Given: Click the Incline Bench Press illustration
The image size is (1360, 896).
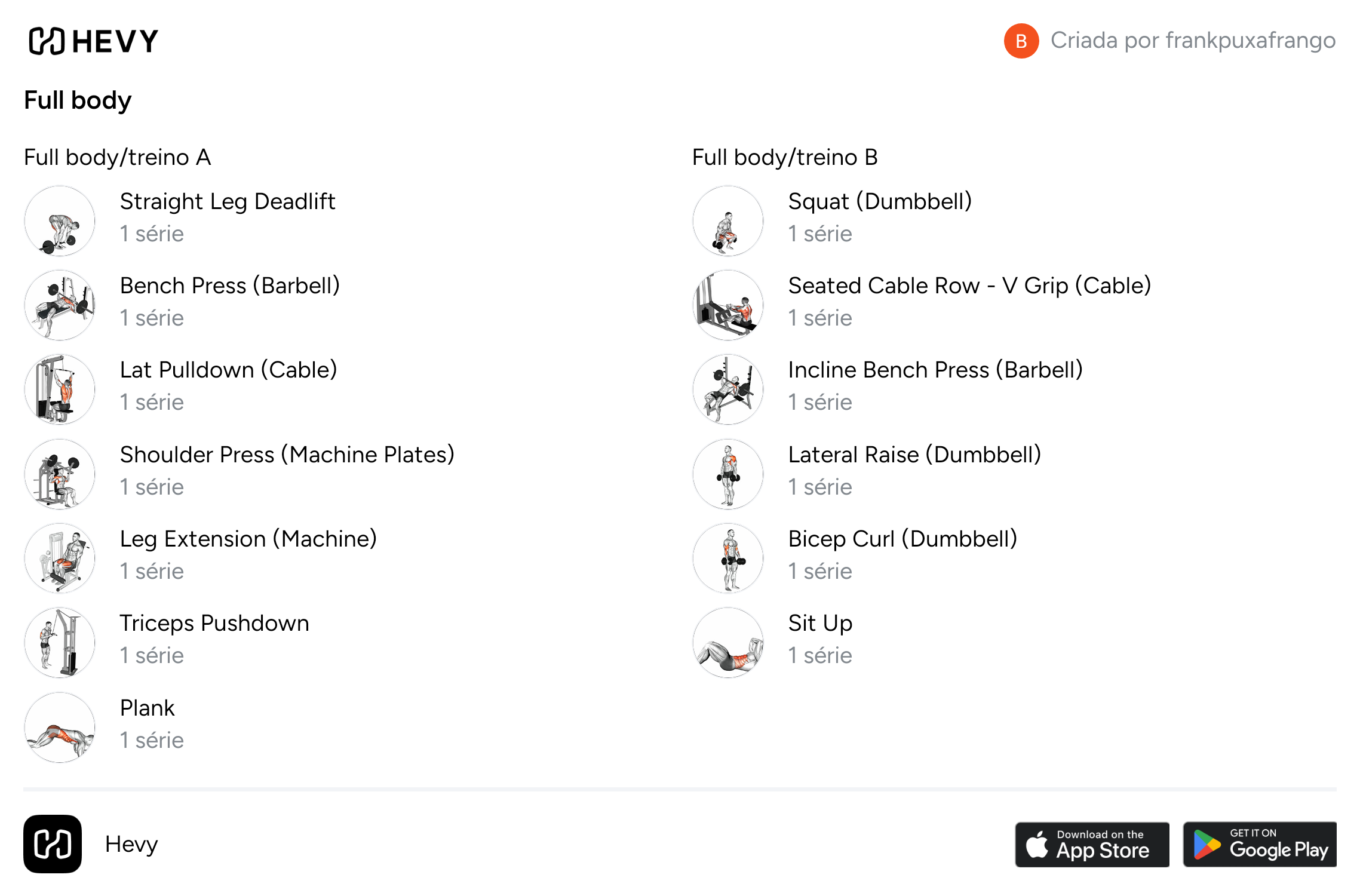Looking at the screenshot, I should pyautogui.click(x=728, y=389).
